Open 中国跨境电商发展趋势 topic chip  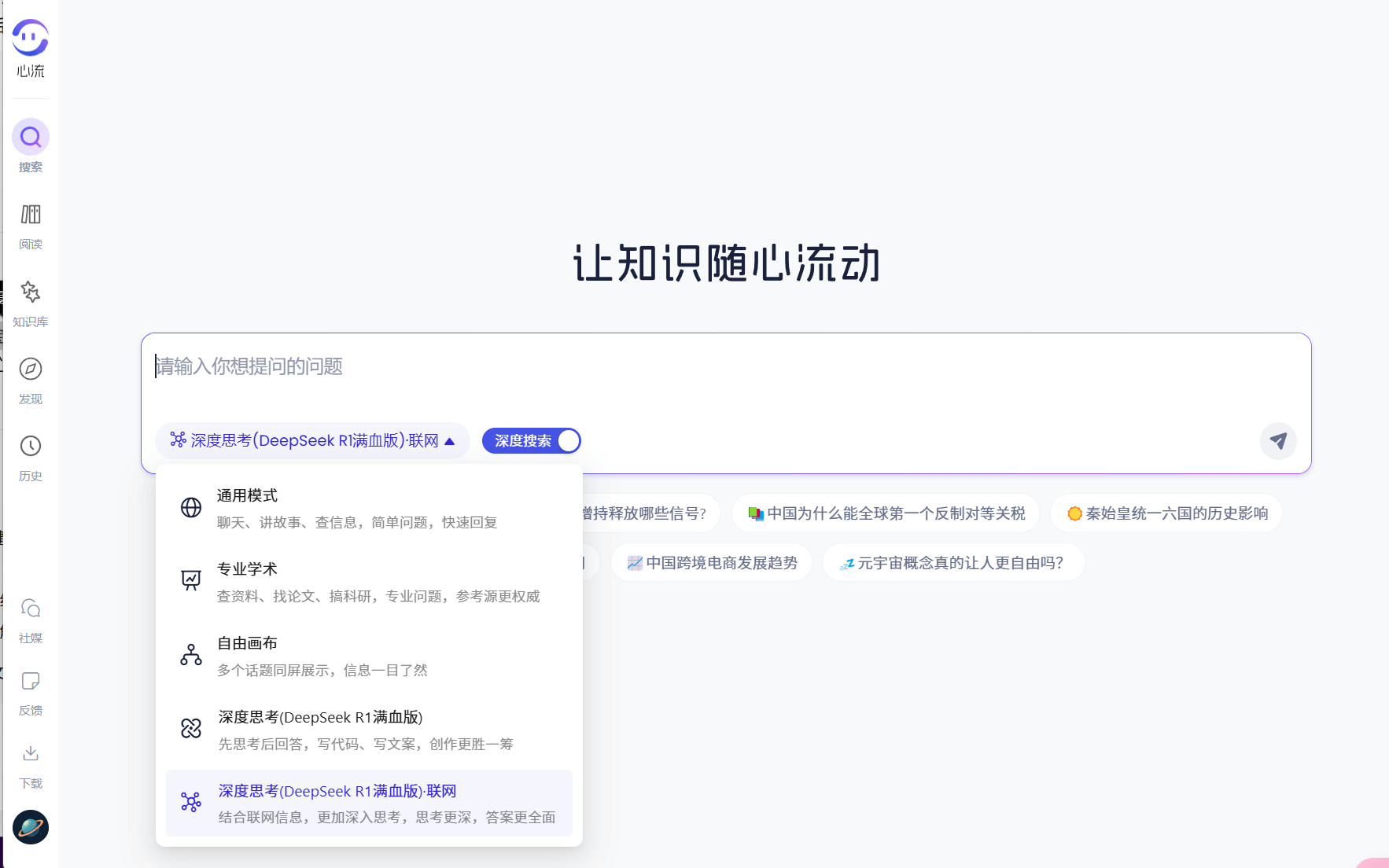click(x=710, y=562)
